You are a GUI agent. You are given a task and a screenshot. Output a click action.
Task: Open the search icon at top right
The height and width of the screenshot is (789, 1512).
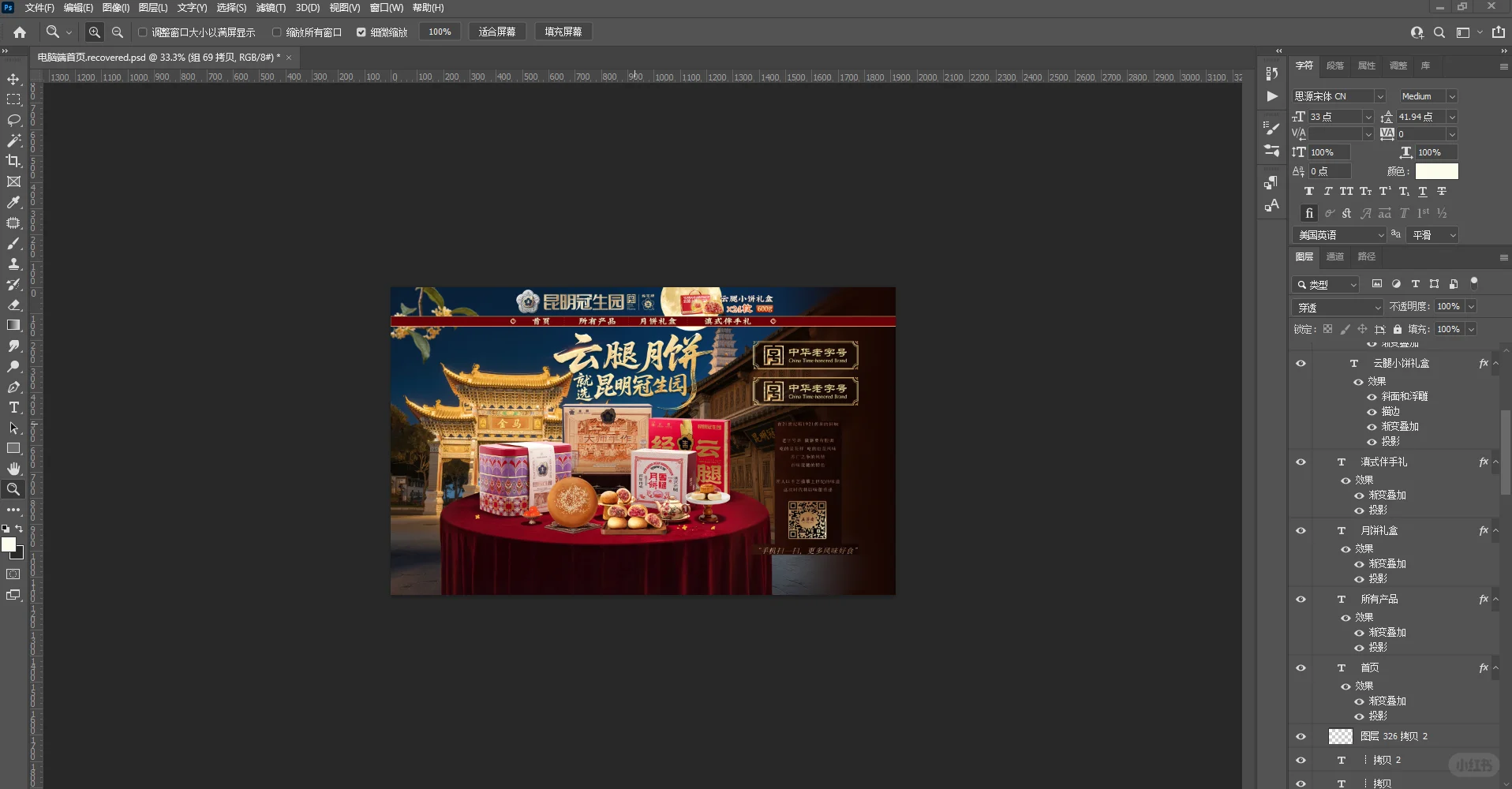[x=1439, y=32]
